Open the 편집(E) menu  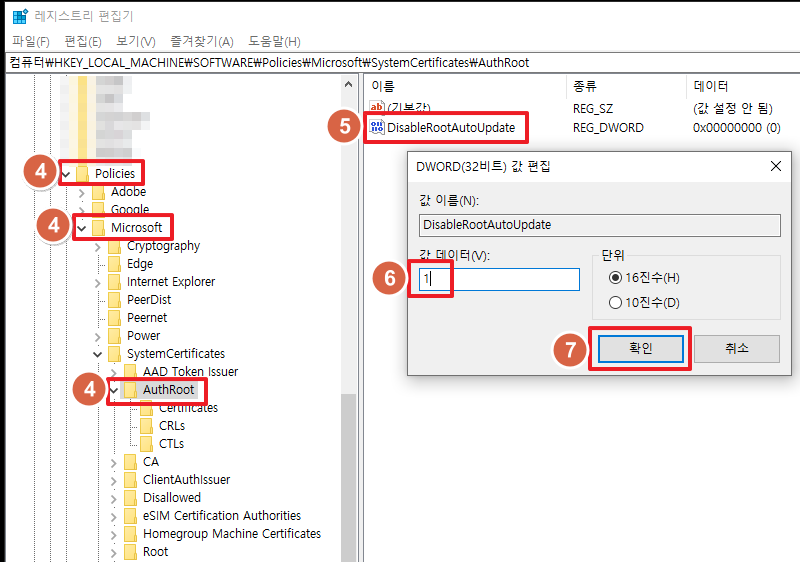coord(83,41)
